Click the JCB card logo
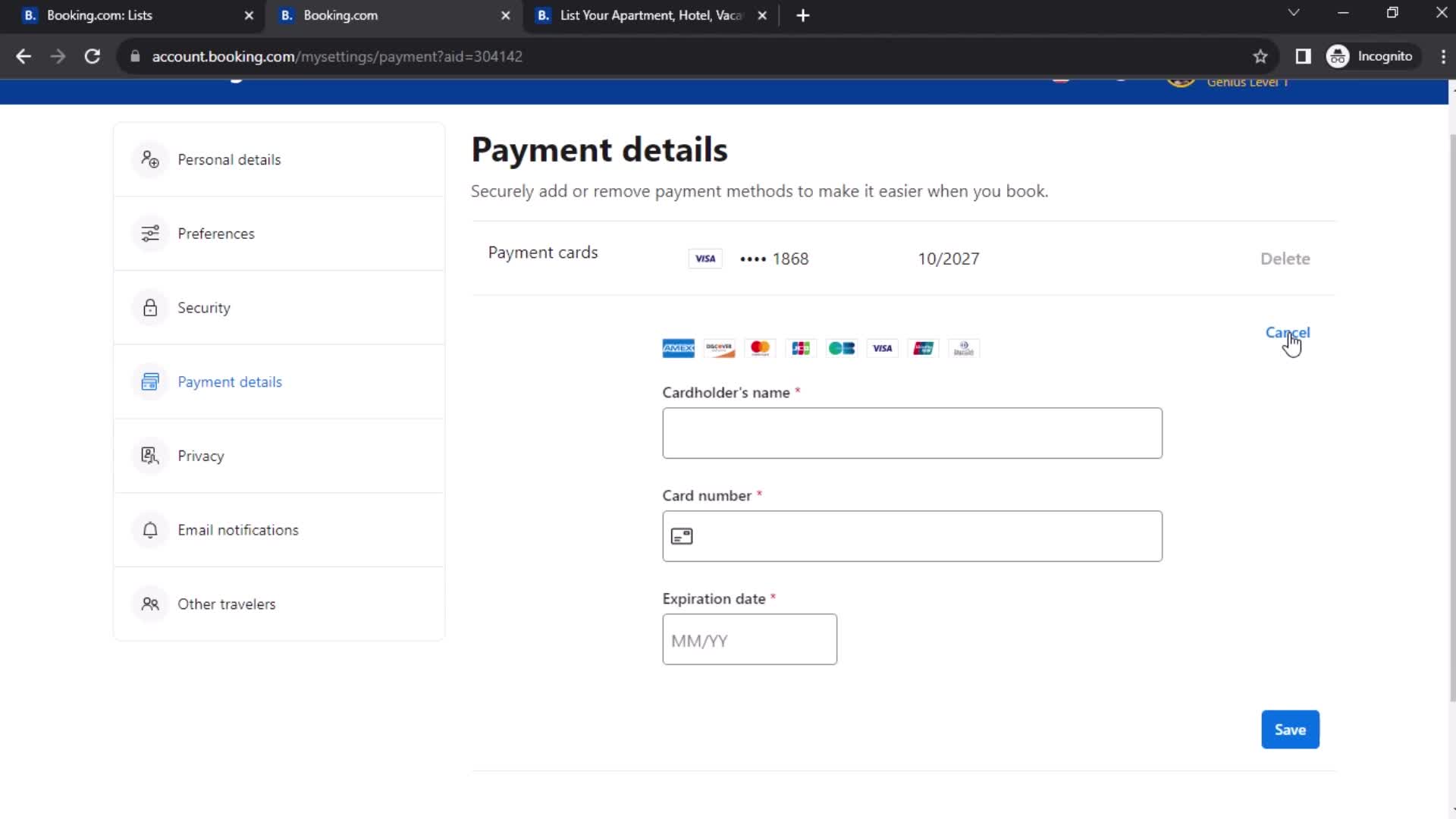 801,348
